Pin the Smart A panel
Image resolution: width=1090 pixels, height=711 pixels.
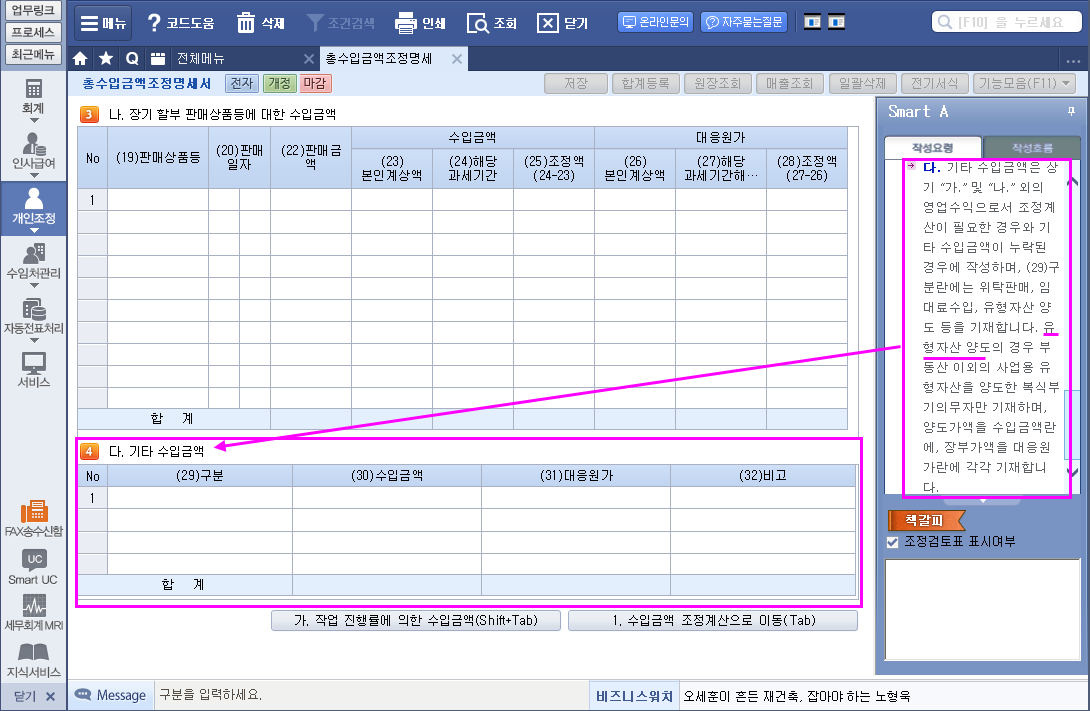[1071, 111]
